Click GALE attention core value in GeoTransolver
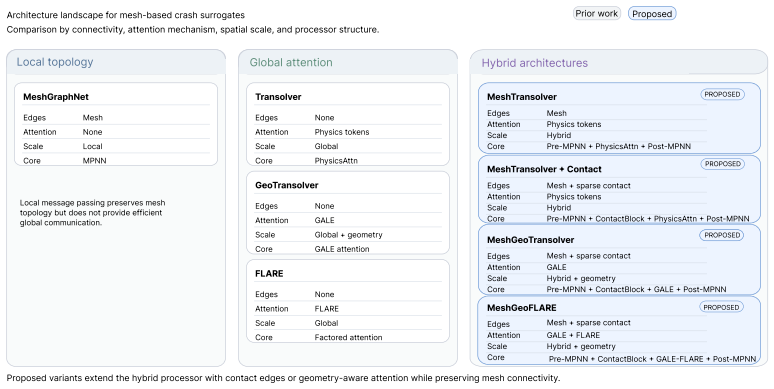774x389 pixels. [342, 249]
